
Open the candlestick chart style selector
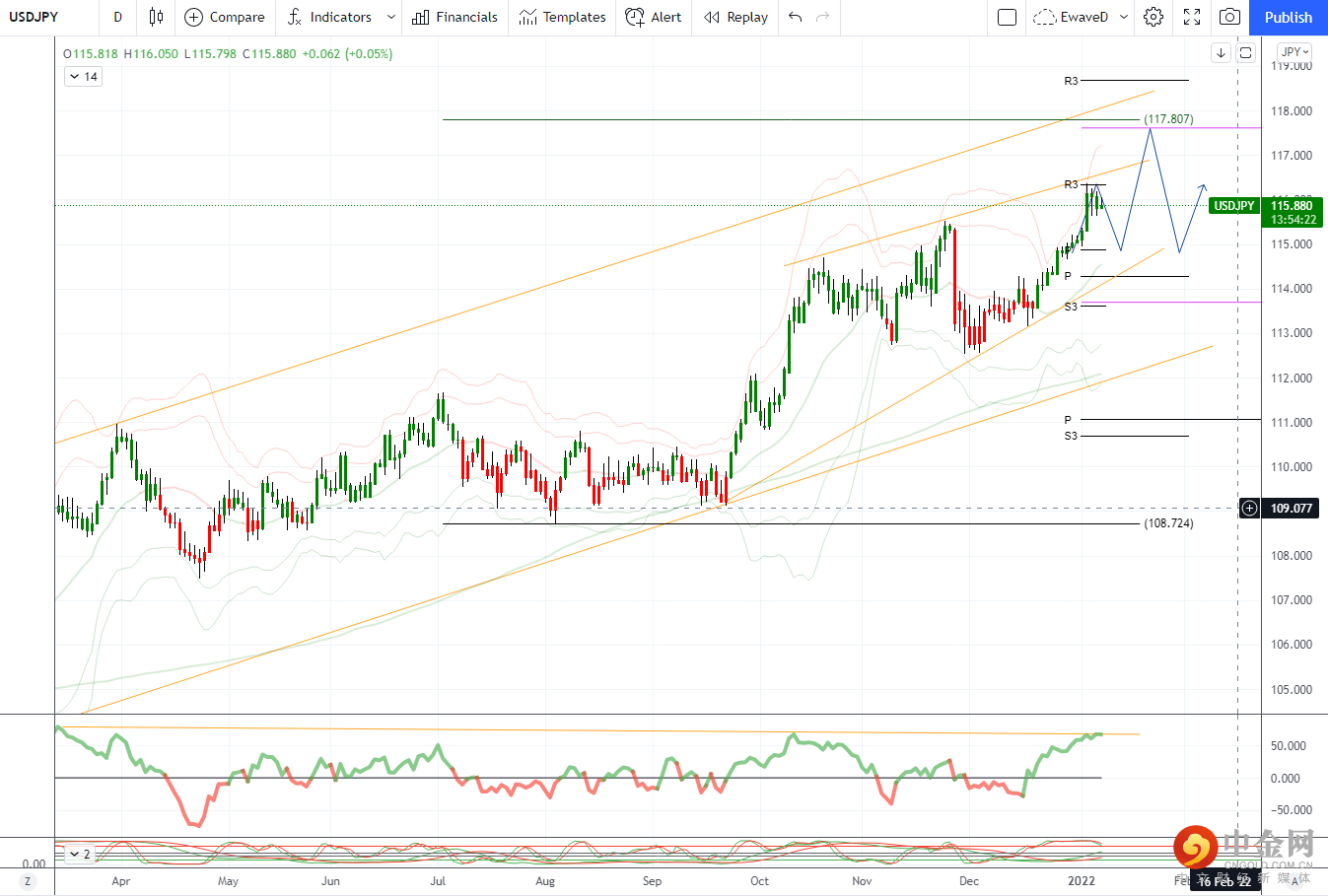click(x=156, y=17)
